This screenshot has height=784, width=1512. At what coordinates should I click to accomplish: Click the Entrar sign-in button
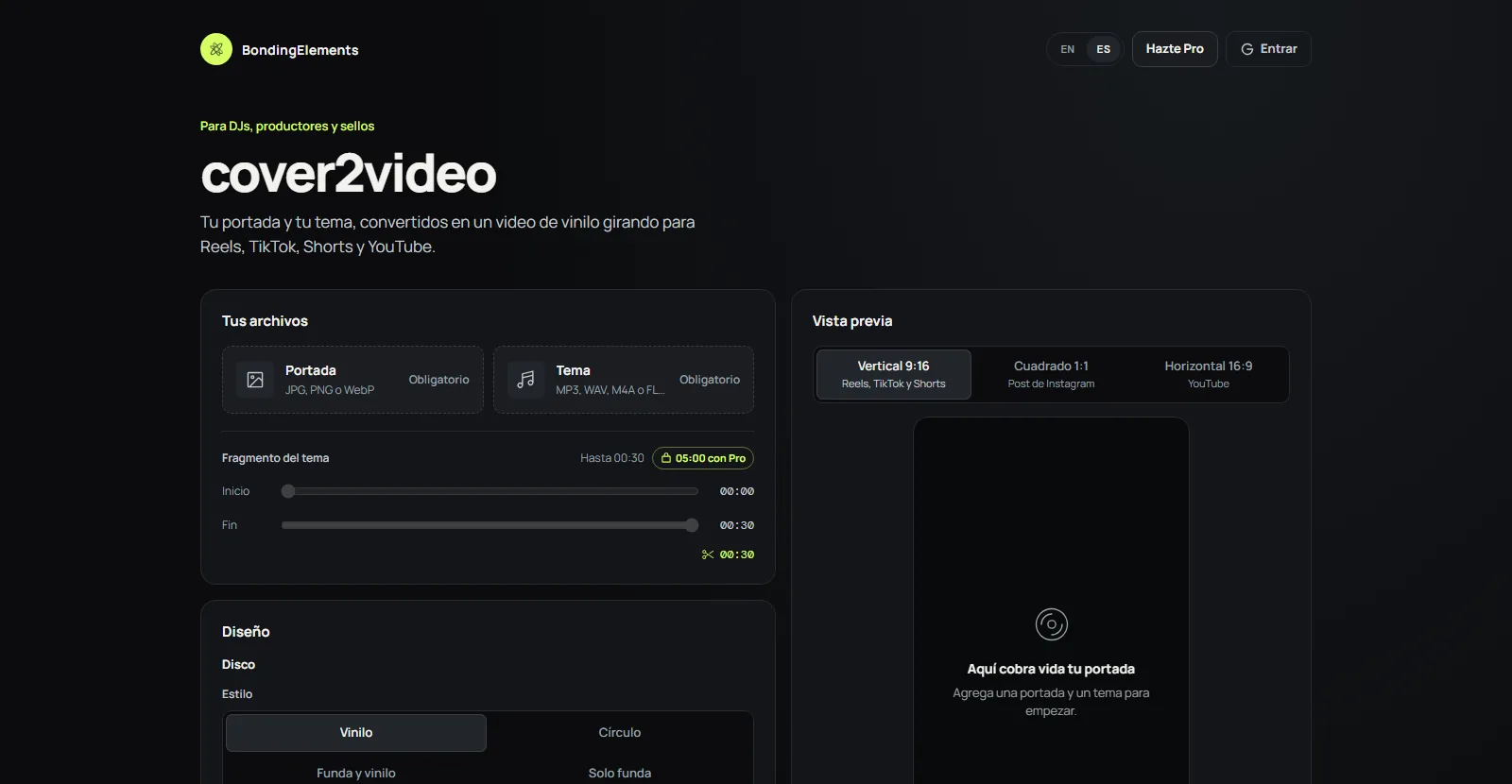(x=1268, y=49)
